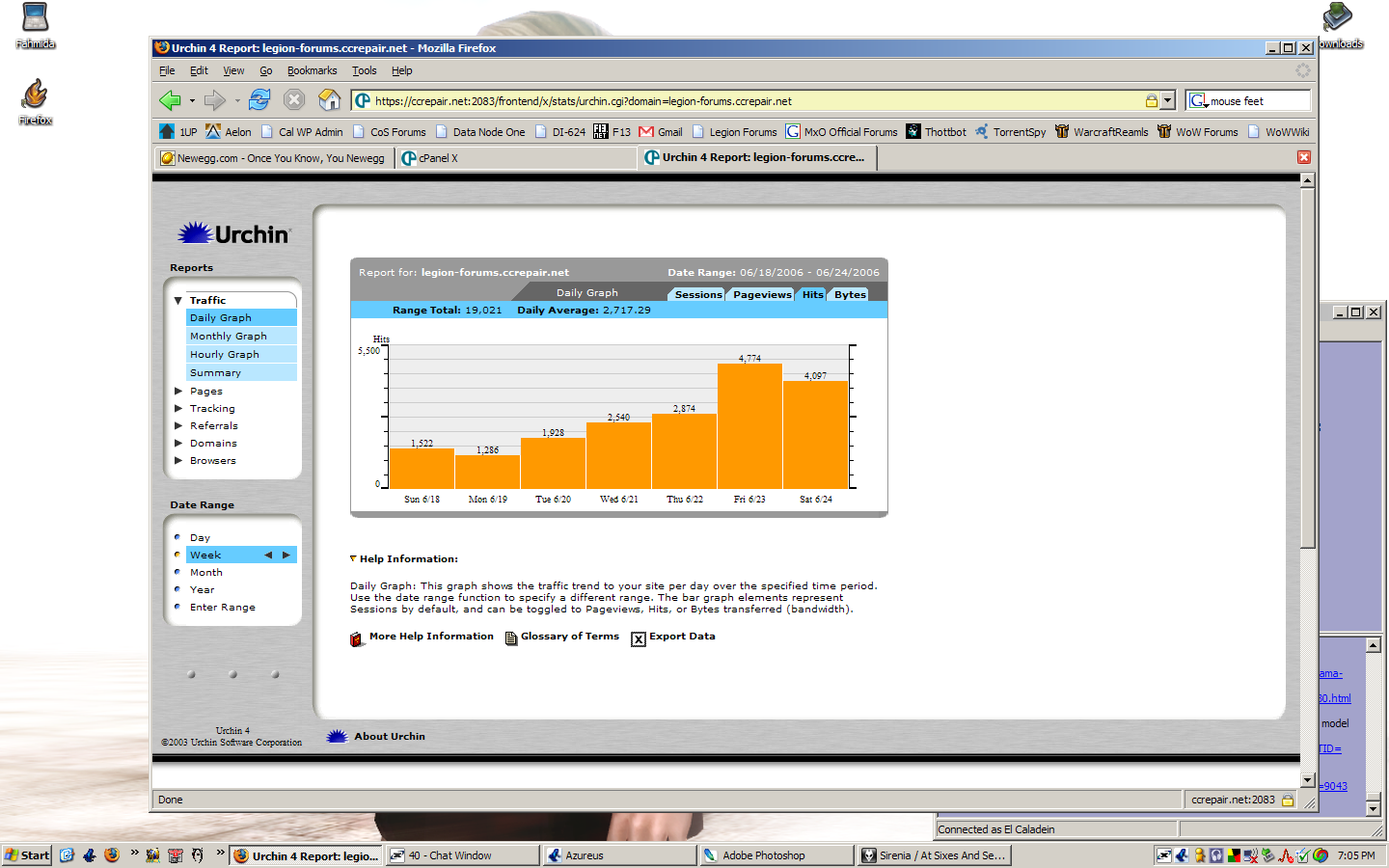1389x868 pixels.
Task: Click the status bar padlock icon
Action: (x=1288, y=800)
